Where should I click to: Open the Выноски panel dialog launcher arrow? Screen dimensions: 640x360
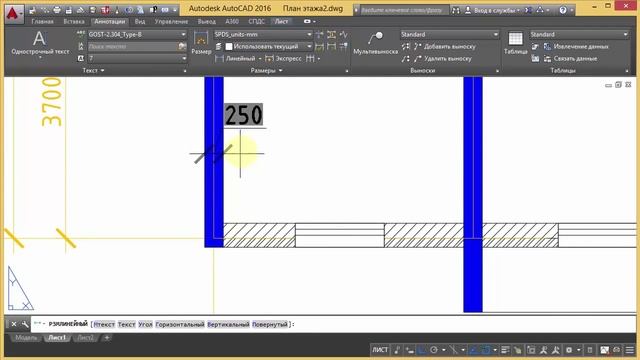tap(497, 71)
